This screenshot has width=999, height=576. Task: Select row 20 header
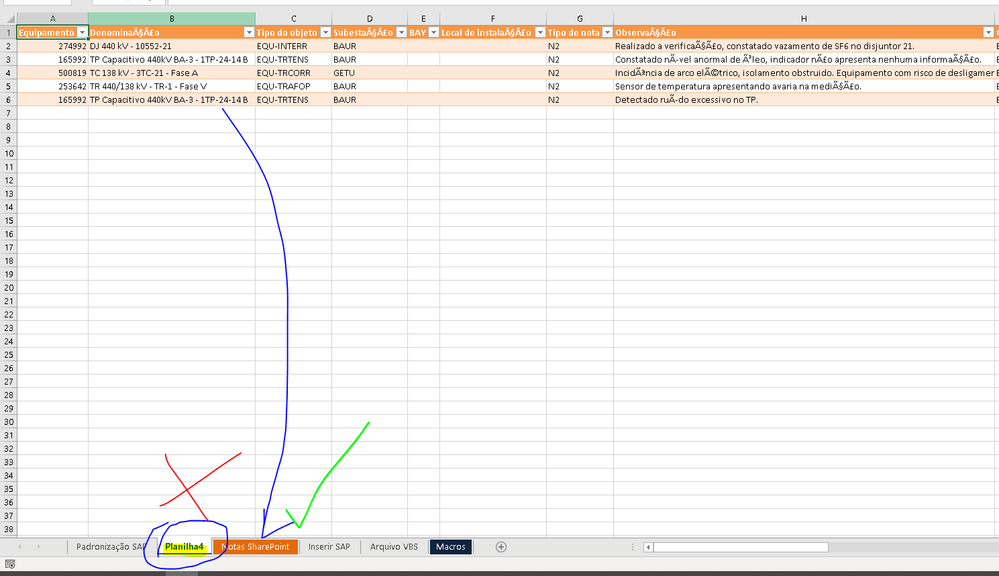coord(8,288)
